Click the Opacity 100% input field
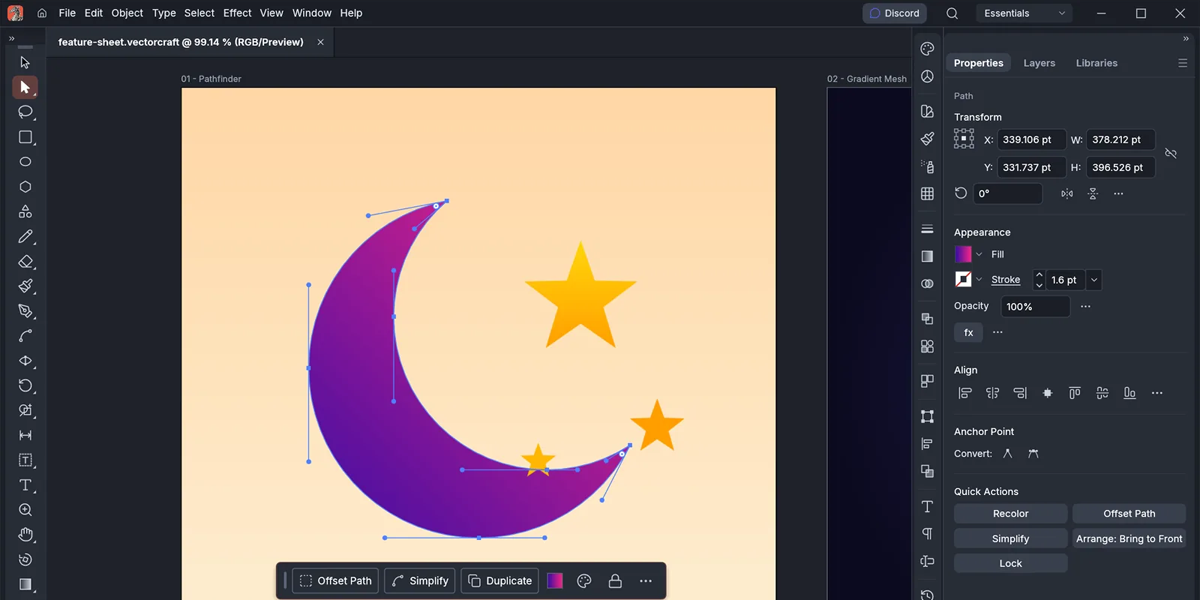Screen dimensions: 1200x600 [x=1035, y=306]
